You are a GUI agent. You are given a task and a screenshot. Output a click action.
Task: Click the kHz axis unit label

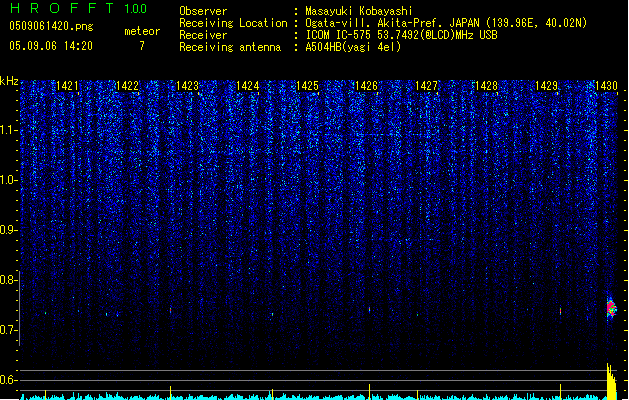(x=9, y=81)
